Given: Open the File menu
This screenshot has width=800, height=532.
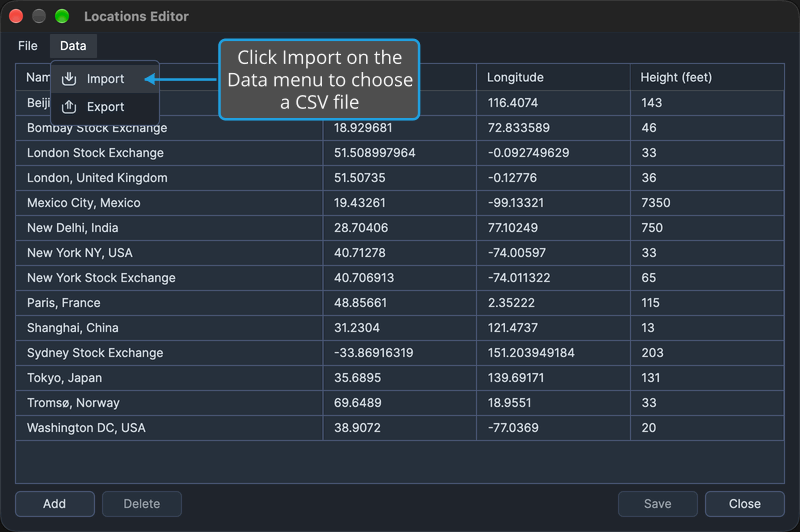Looking at the screenshot, I should click(28, 46).
